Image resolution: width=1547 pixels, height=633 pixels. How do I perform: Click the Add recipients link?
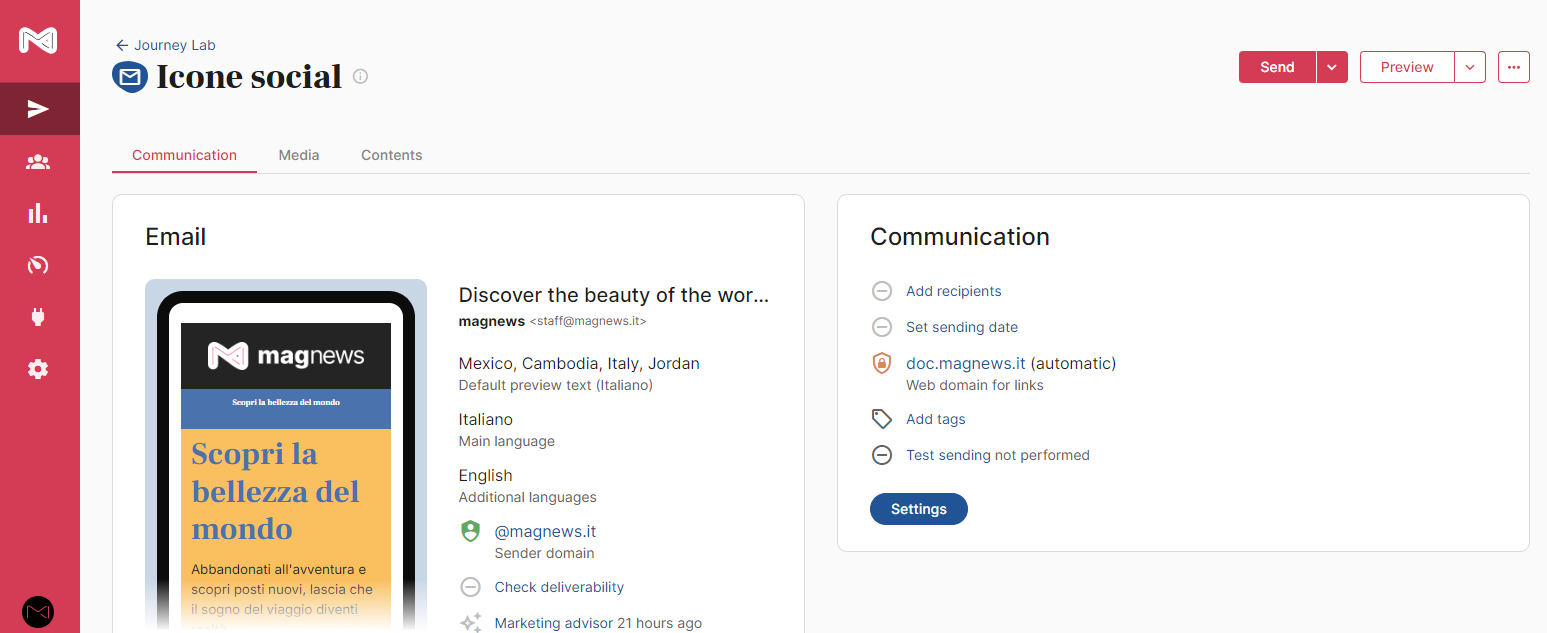[953, 291]
